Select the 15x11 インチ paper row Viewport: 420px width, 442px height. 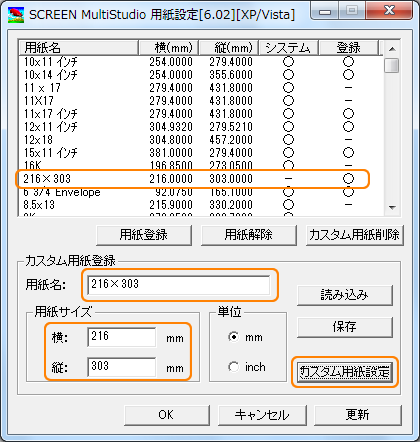coord(200,153)
